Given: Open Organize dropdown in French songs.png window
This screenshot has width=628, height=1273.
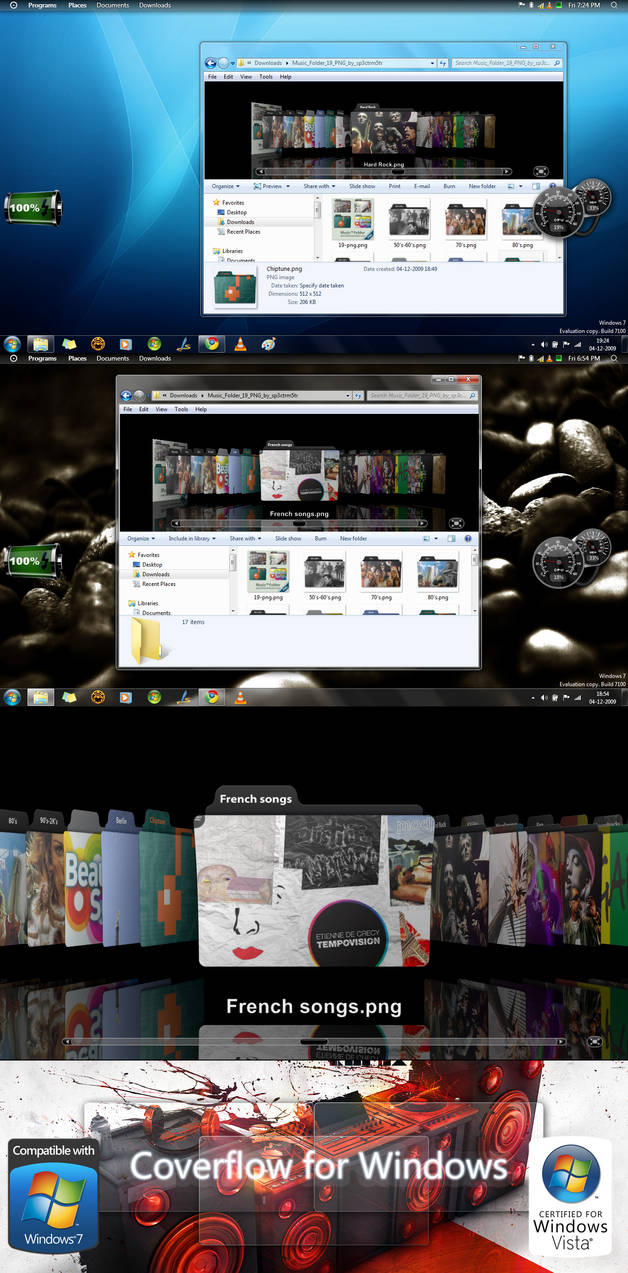Looking at the screenshot, I should (141, 538).
